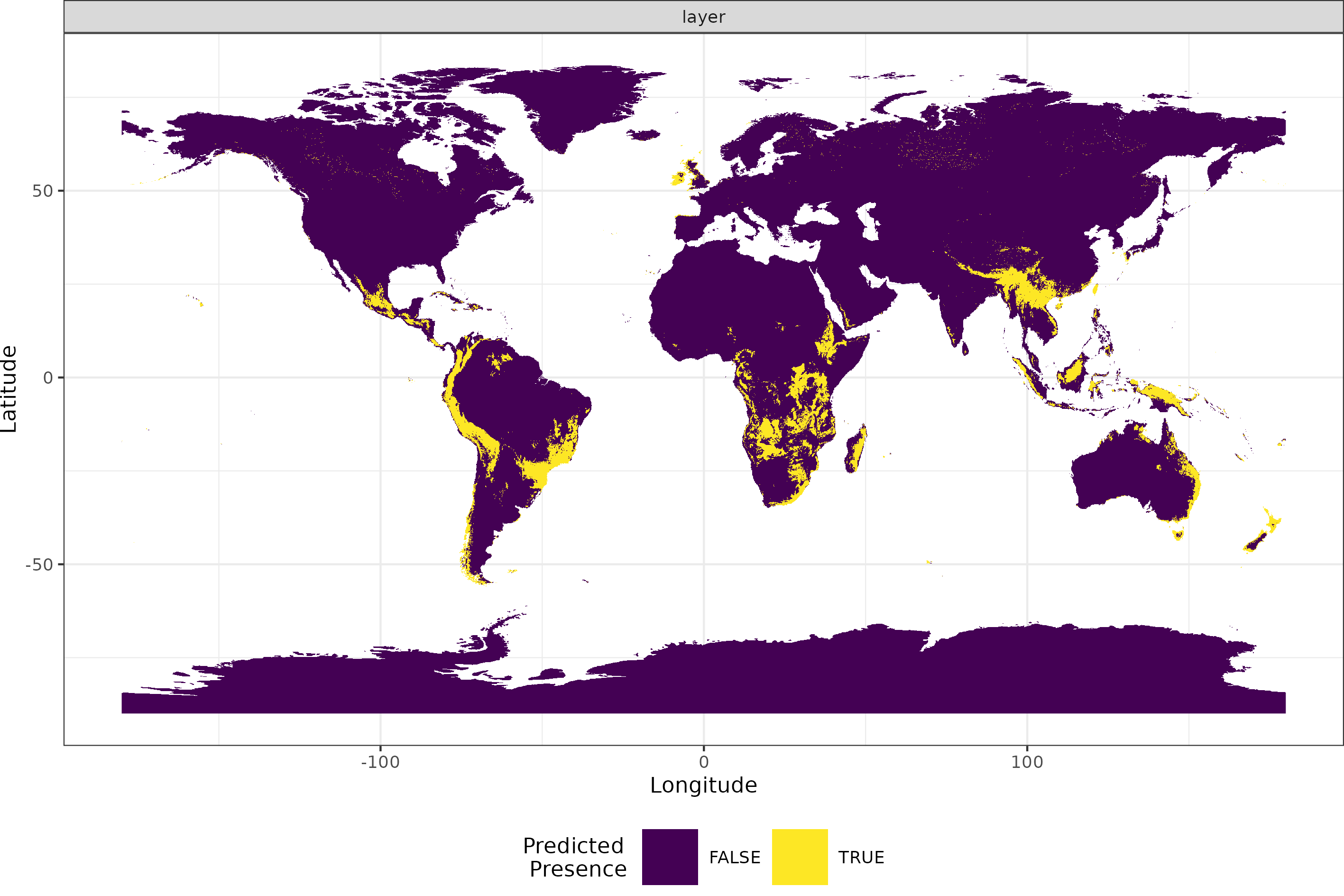The height and width of the screenshot is (896, 1344).
Task: Select the TRUE legend label text
Action: [861, 857]
